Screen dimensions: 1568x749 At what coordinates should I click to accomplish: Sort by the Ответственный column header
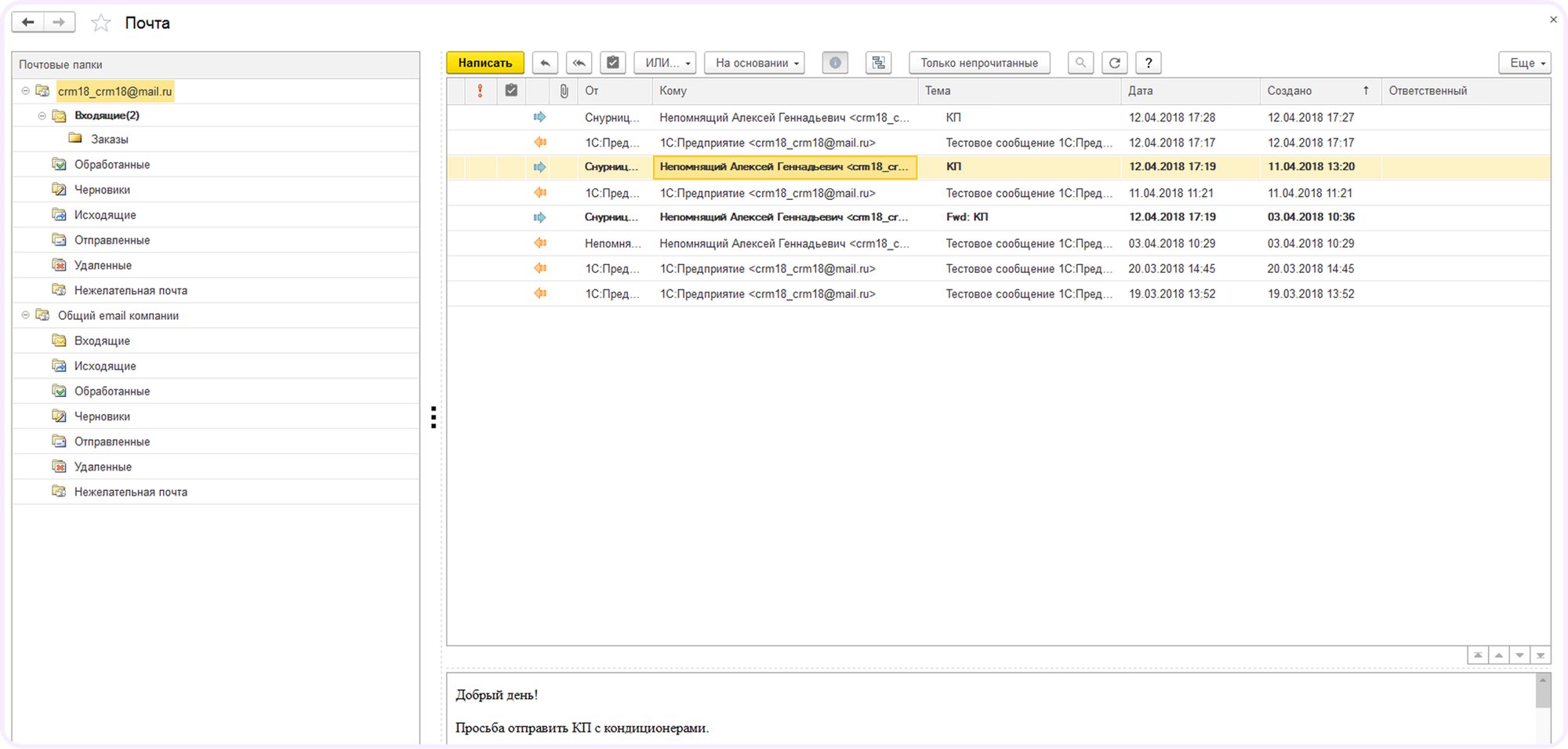pyautogui.click(x=1465, y=91)
